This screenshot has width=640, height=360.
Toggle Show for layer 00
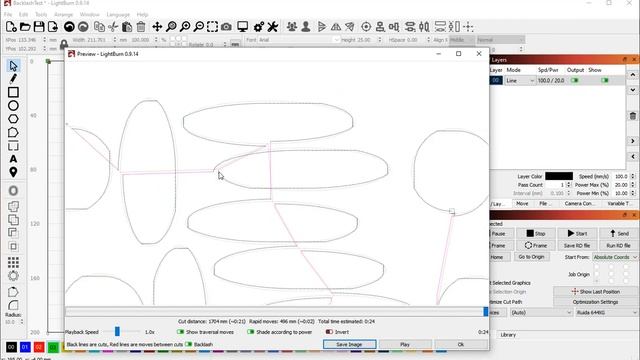coord(604,80)
